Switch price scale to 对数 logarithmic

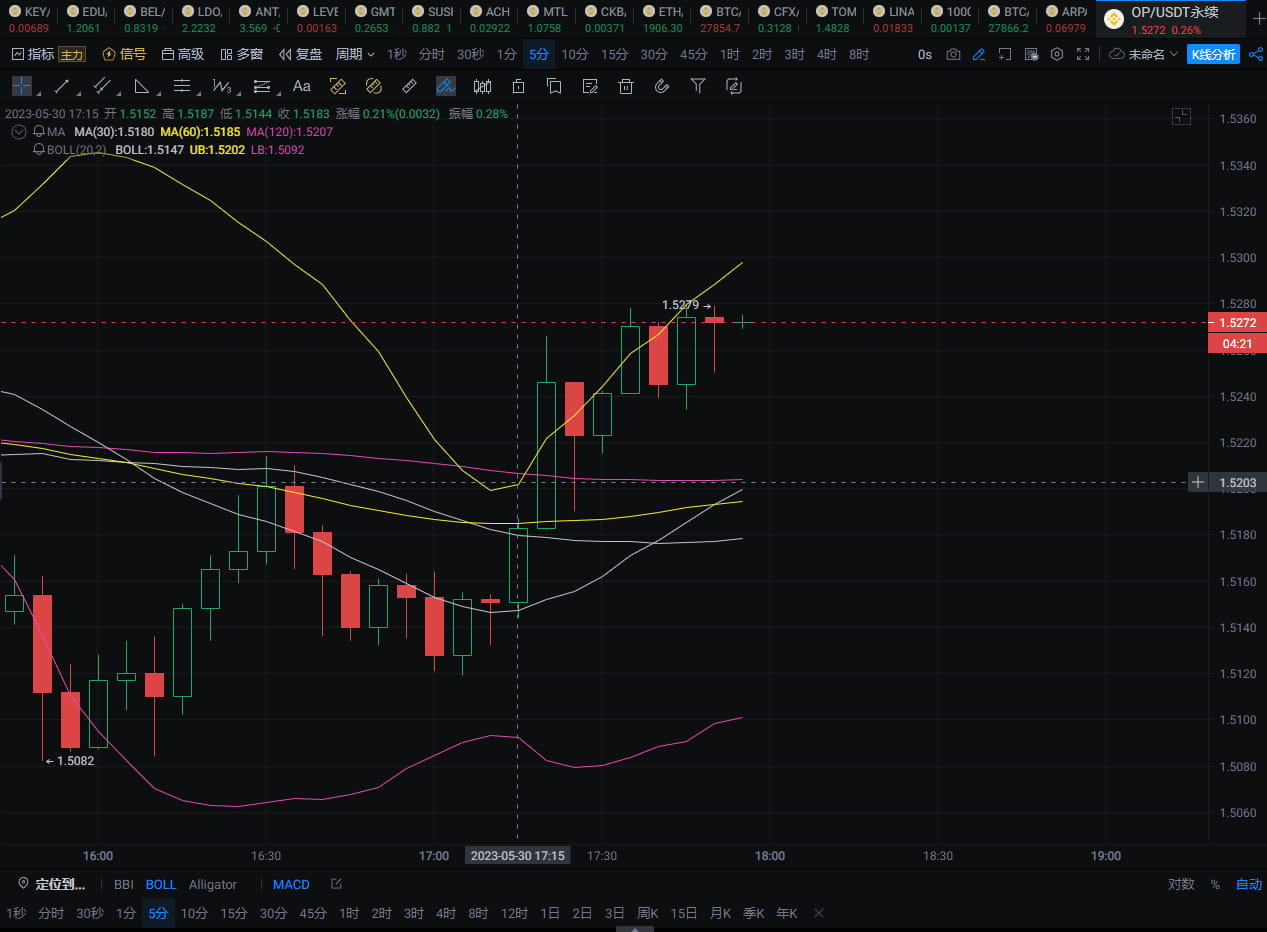tap(1181, 884)
